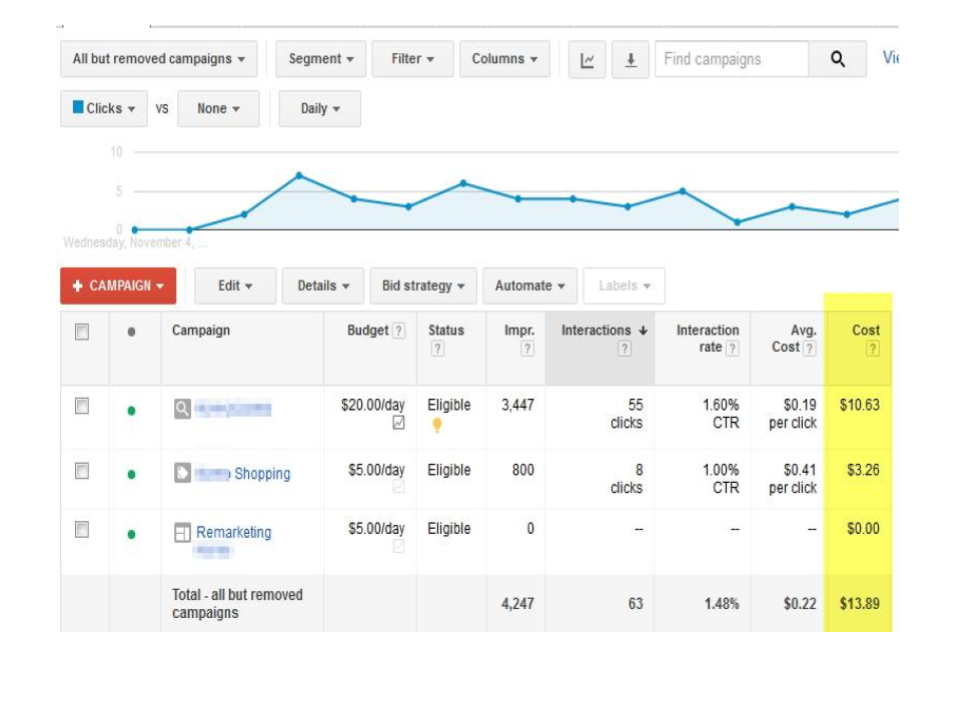Open the chart graph icon
Image resolution: width=960 pixels, height=720 pixels.
tap(587, 59)
